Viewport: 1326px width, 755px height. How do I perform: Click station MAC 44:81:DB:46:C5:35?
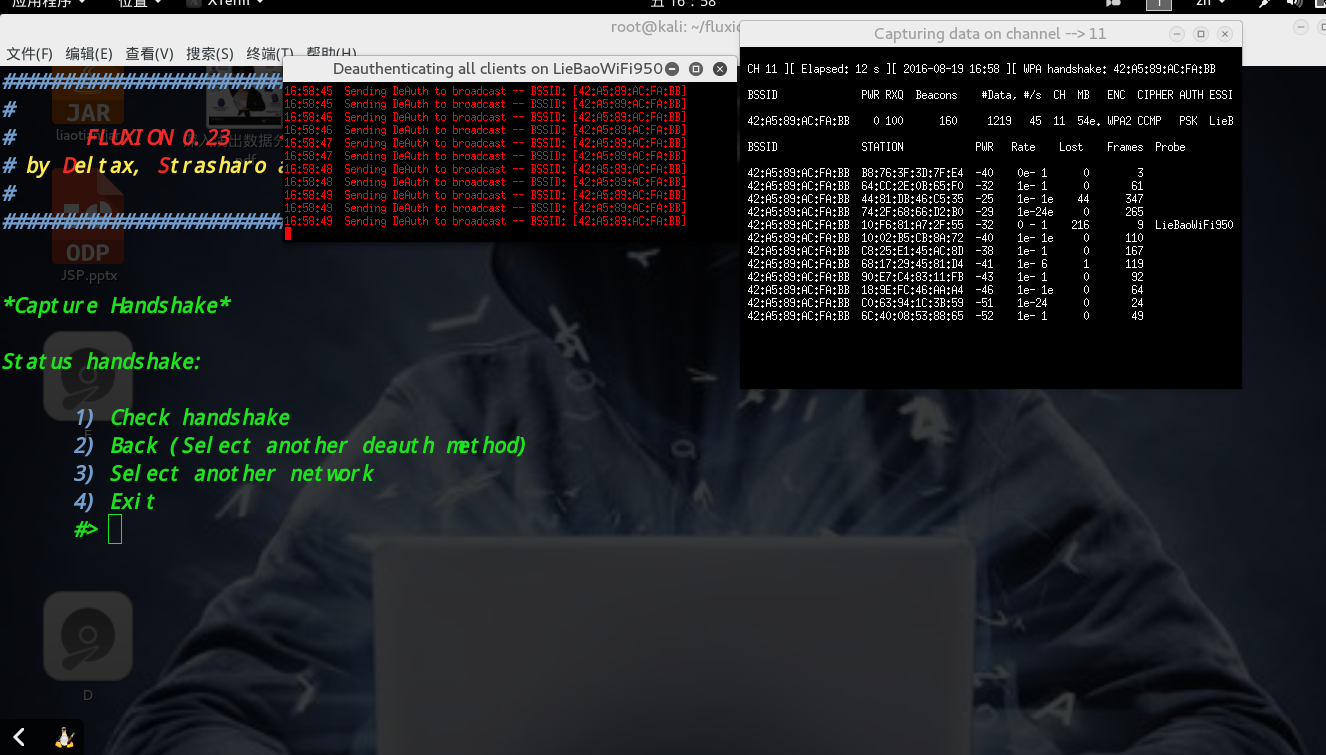click(912, 199)
